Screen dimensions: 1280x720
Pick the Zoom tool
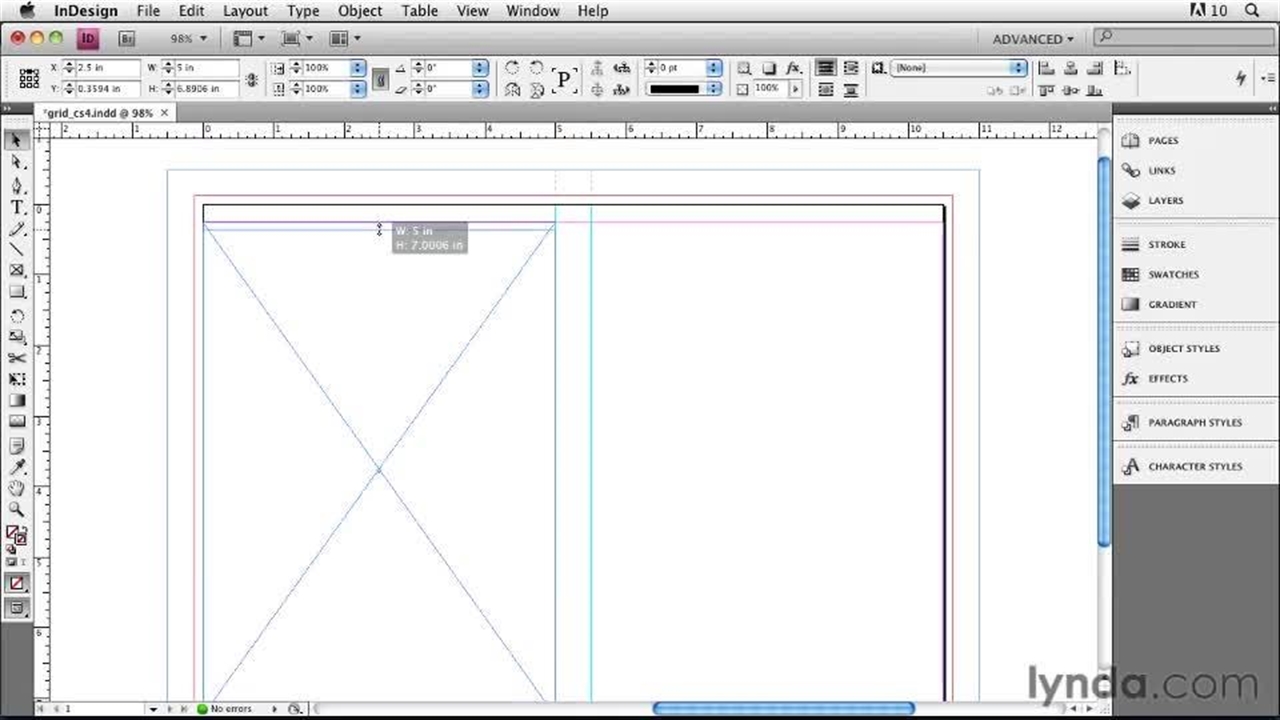[16, 509]
